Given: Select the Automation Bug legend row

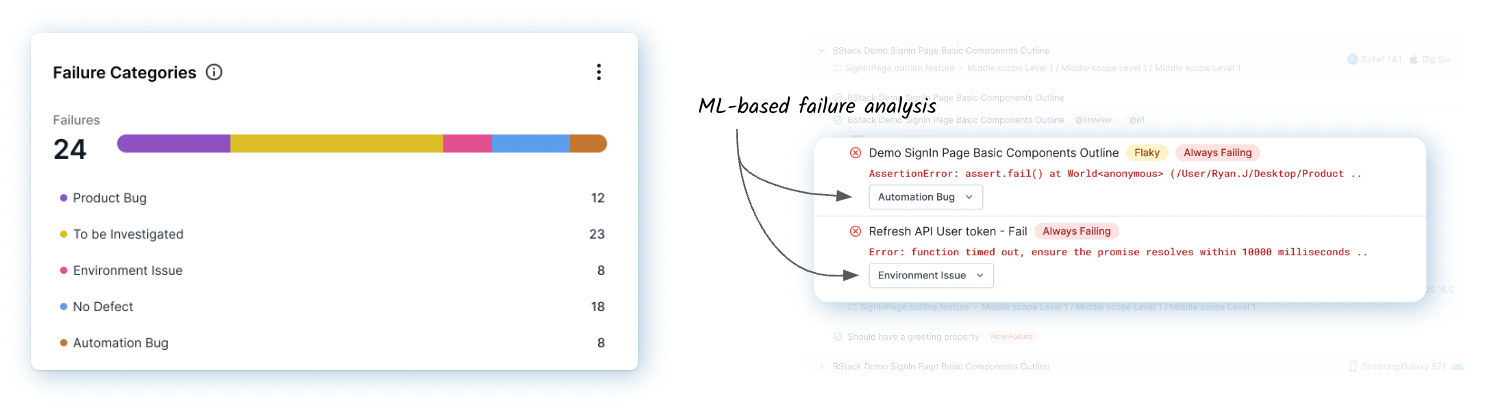Looking at the screenshot, I should click(121, 343).
